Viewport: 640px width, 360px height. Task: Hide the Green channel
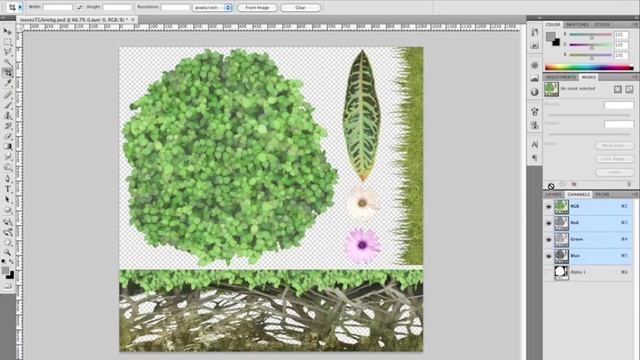(549, 240)
